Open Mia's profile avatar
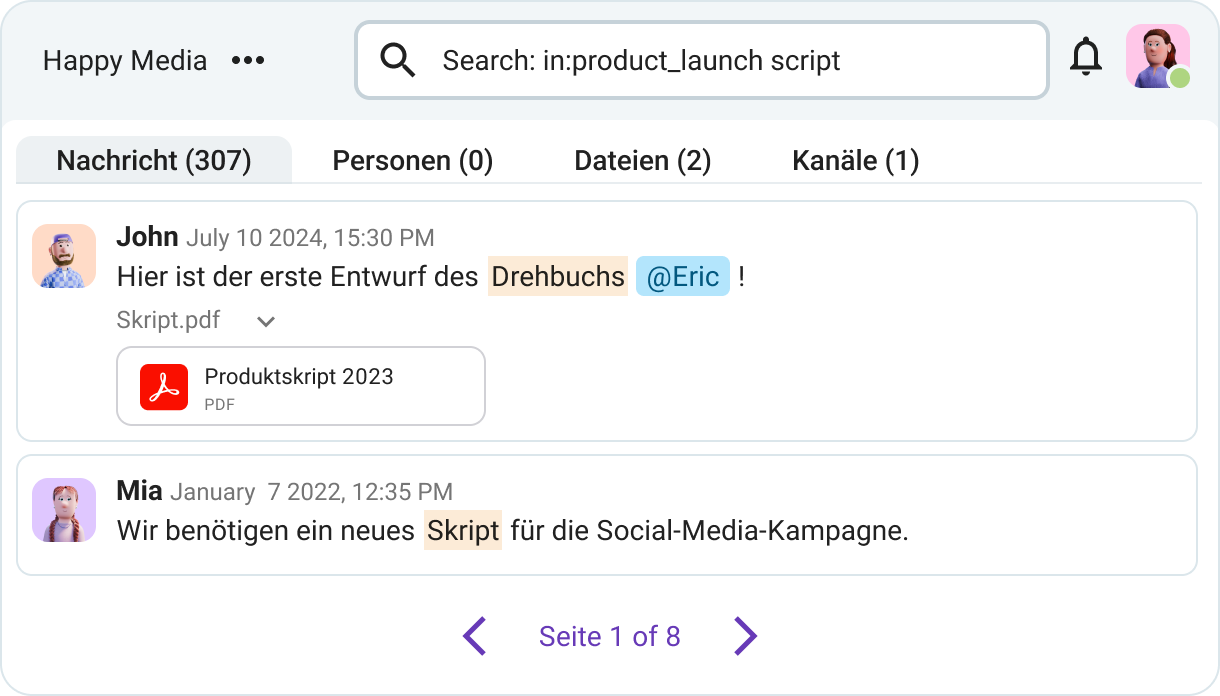The height and width of the screenshot is (696, 1220). click(x=63, y=510)
